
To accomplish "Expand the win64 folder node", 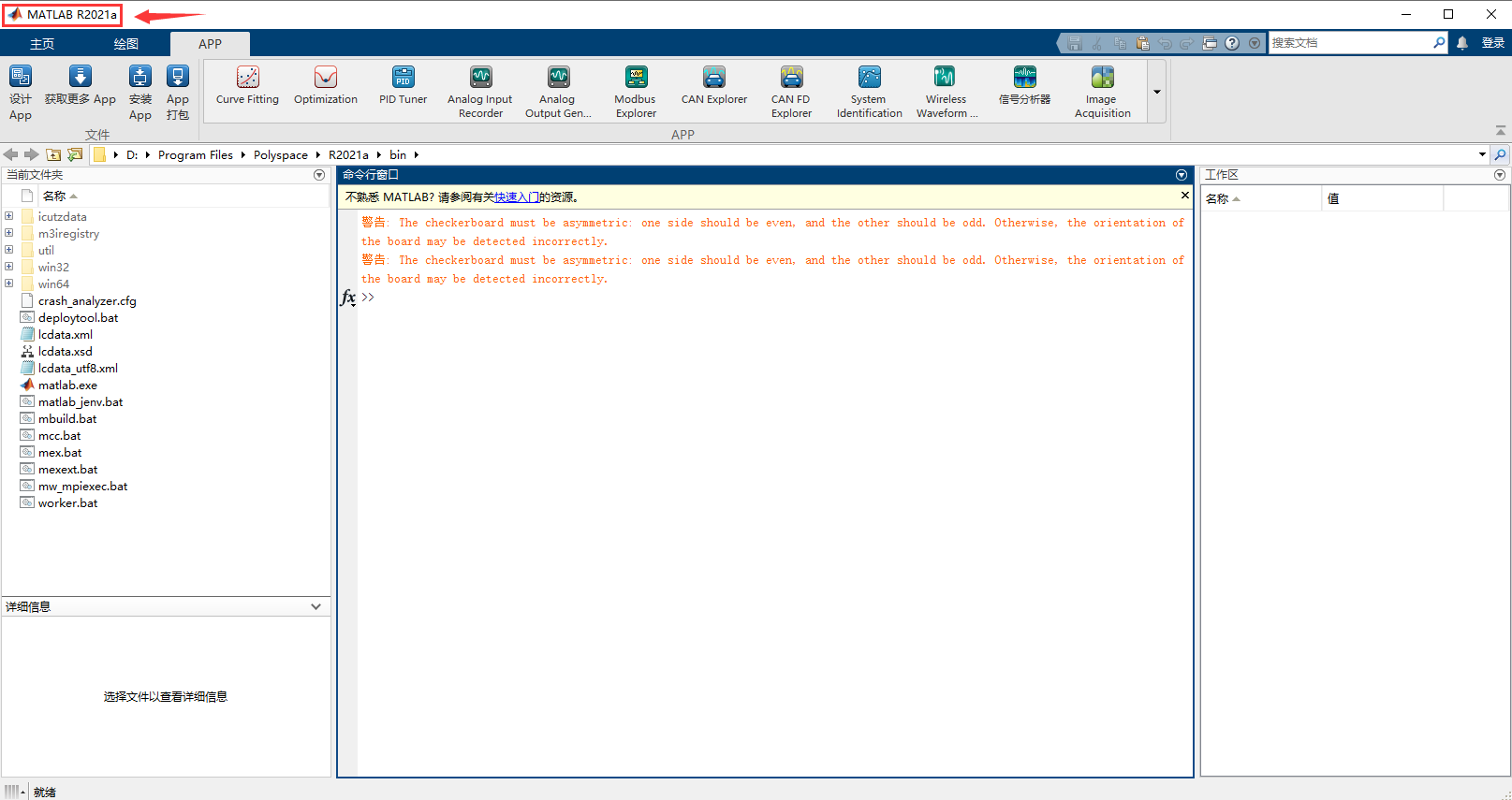I will [x=9, y=284].
